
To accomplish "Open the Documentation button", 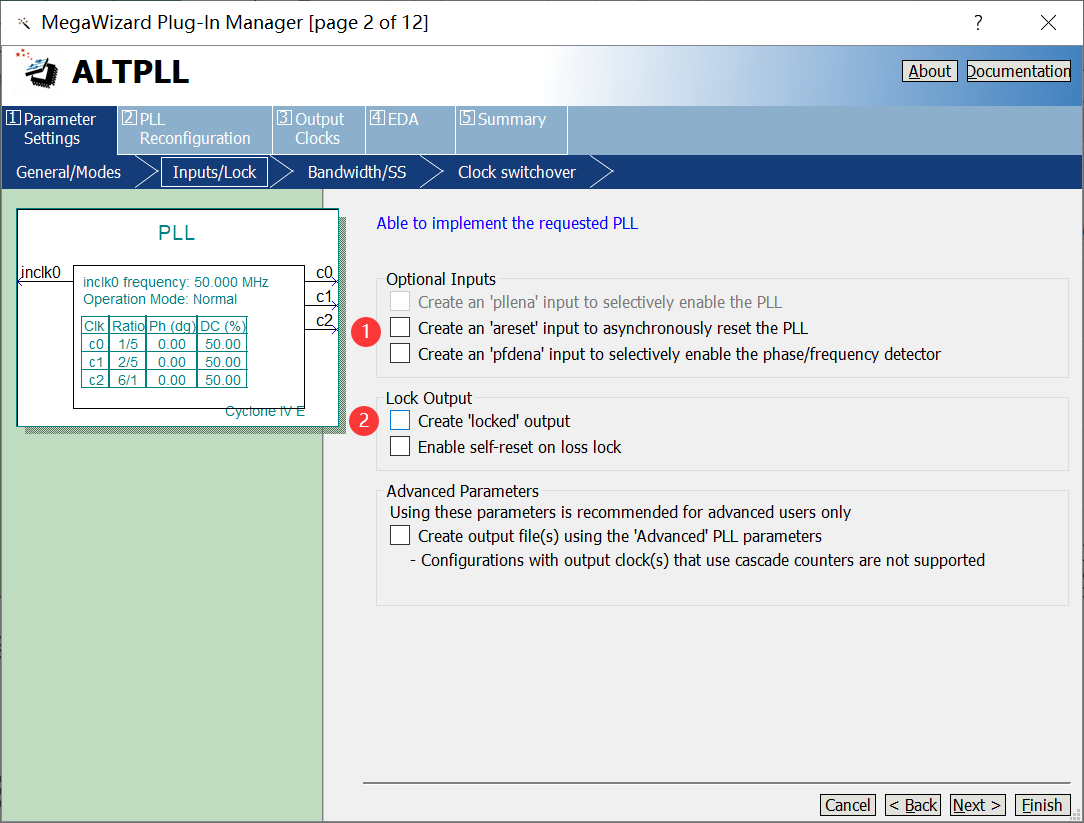I will coord(1018,71).
